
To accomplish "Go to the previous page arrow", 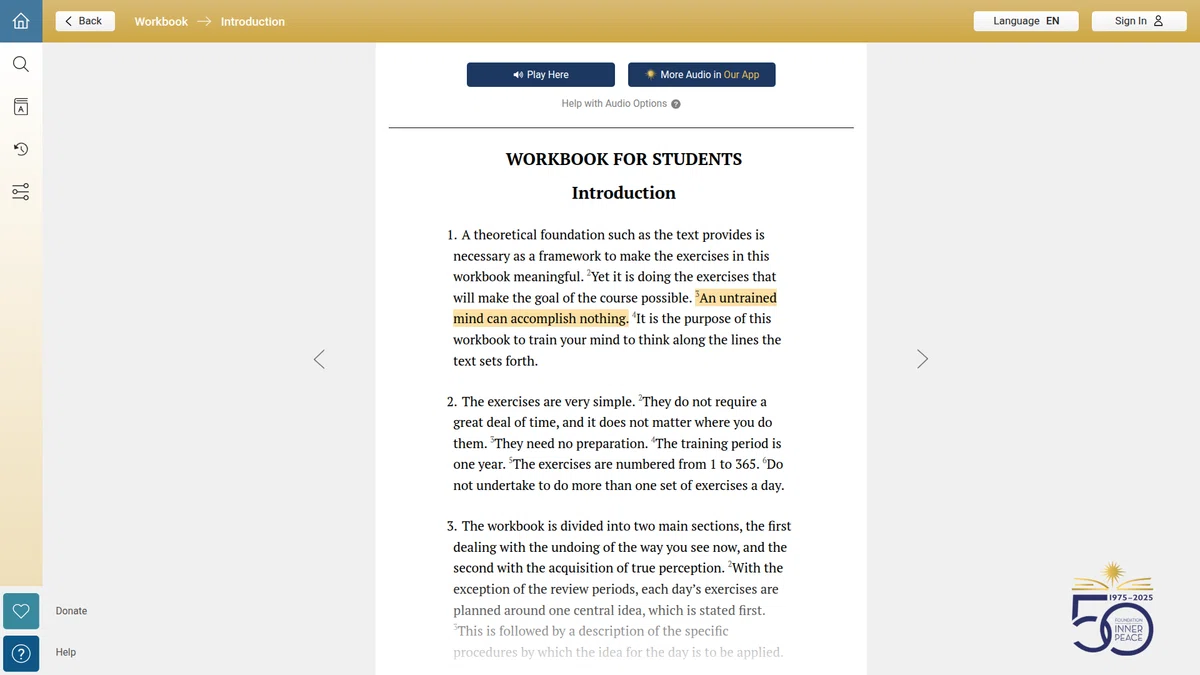I will [x=319, y=359].
